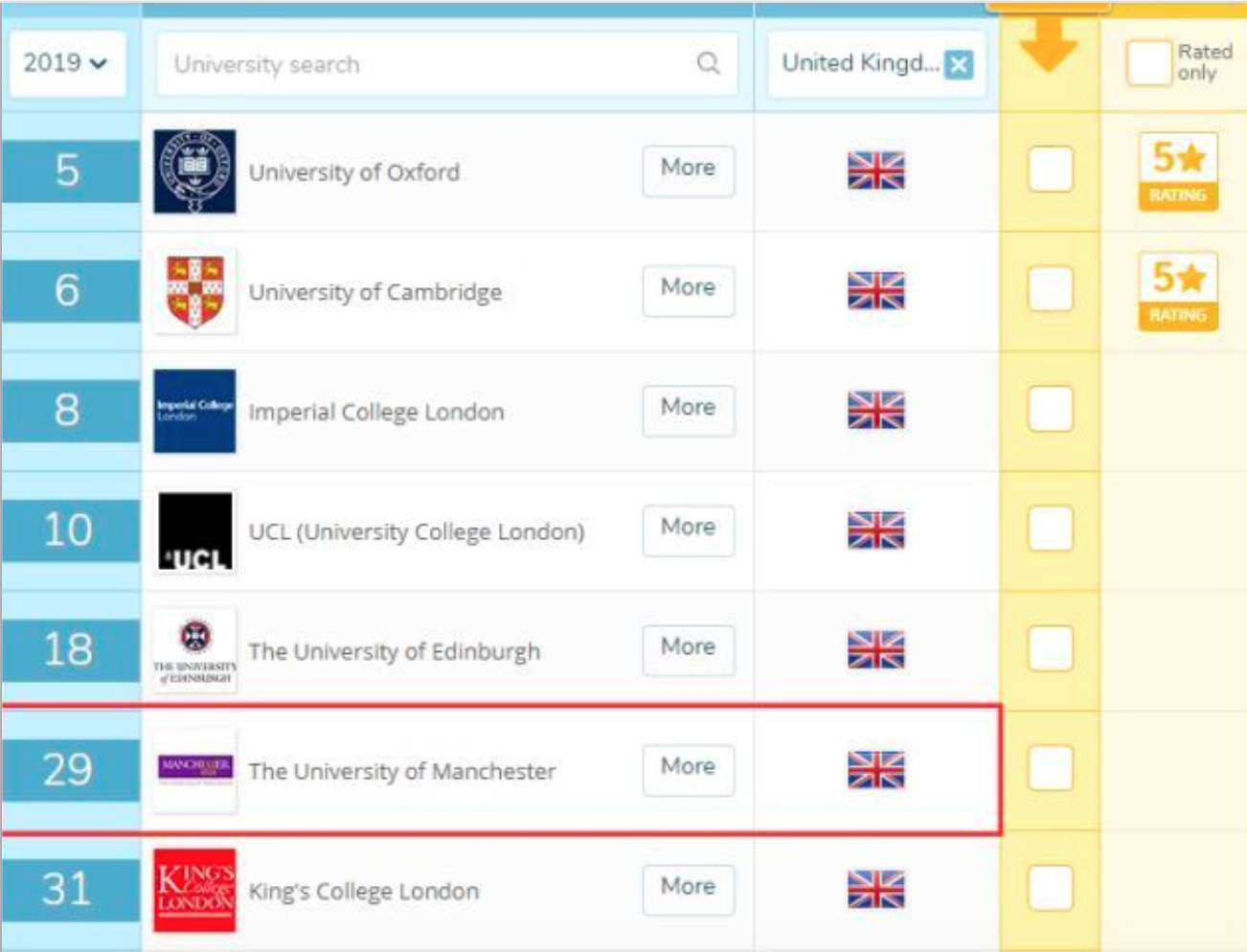Tick the compare checkbox for University of Oxford
Screen dimensions: 1247x952
1051,170
